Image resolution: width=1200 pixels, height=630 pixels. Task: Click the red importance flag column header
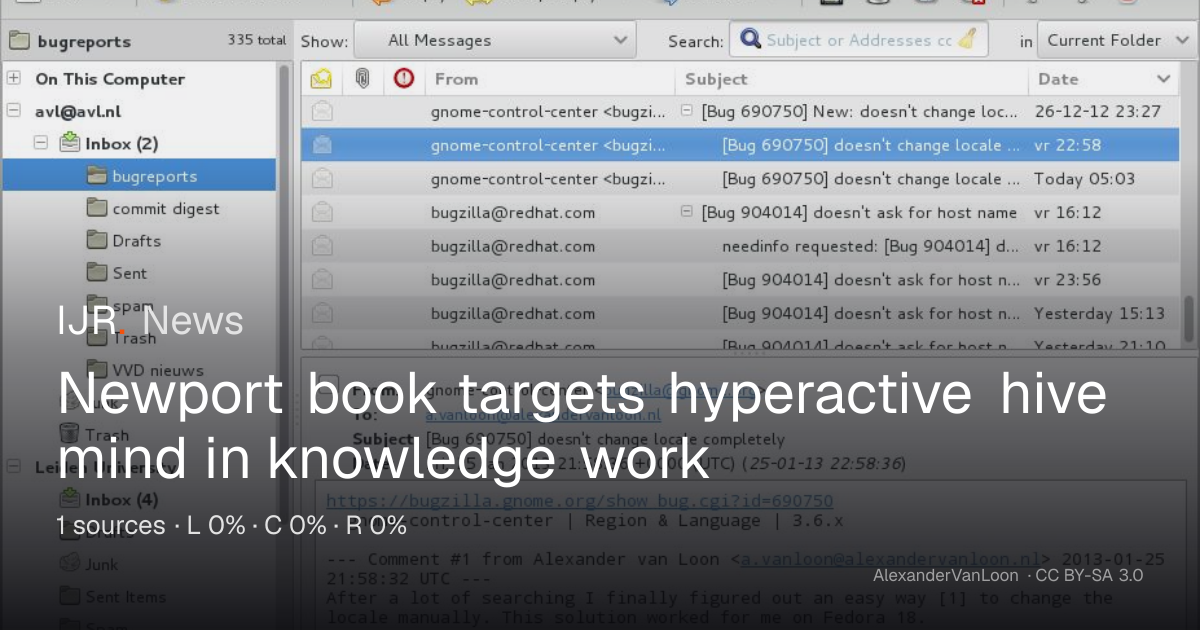tap(404, 78)
